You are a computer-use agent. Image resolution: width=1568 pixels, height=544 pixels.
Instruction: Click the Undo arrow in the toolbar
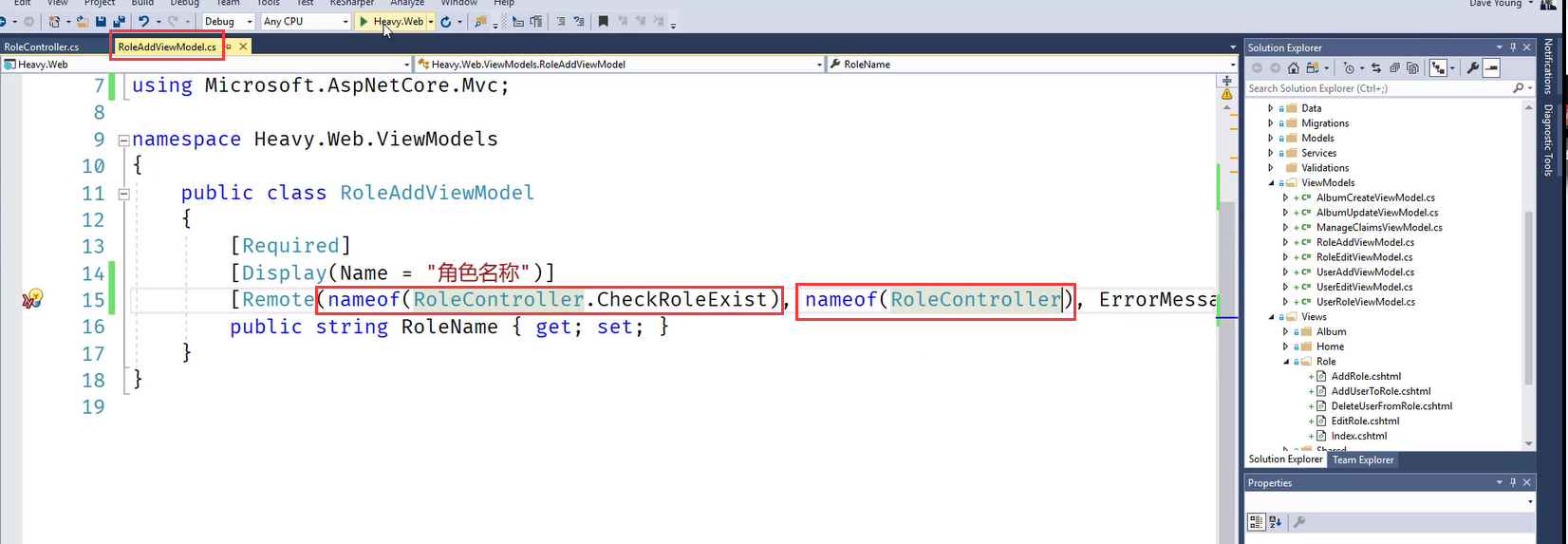pyautogui.click(x=143, y=21)
